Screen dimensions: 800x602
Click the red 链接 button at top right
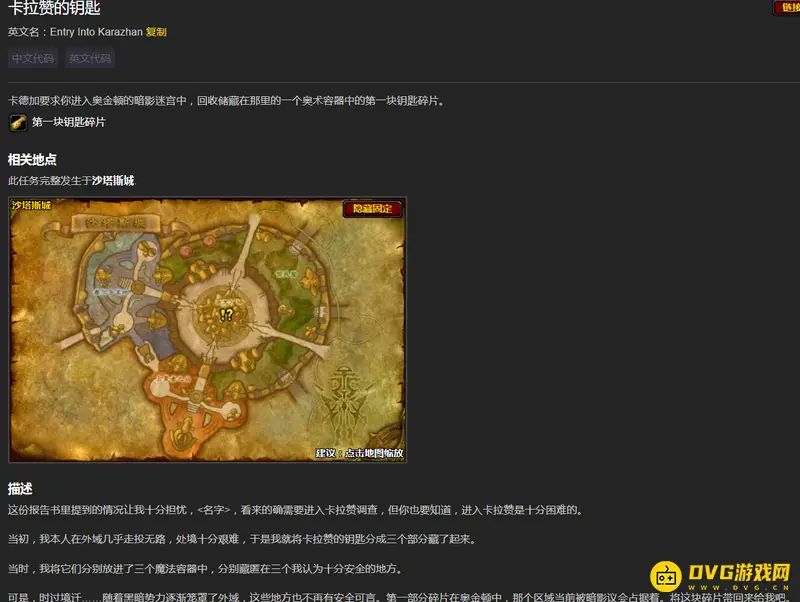[x=788, y=8]
